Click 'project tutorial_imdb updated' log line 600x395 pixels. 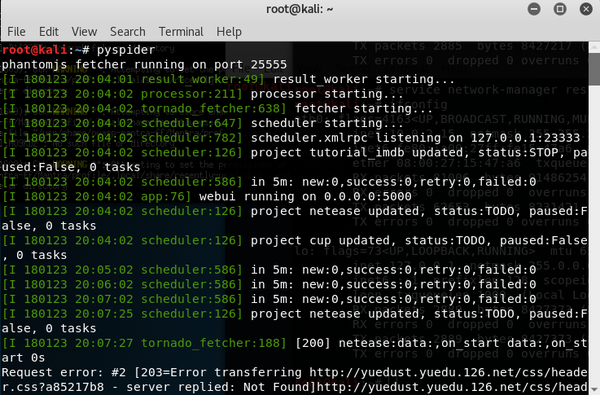[x=295, y=153]
